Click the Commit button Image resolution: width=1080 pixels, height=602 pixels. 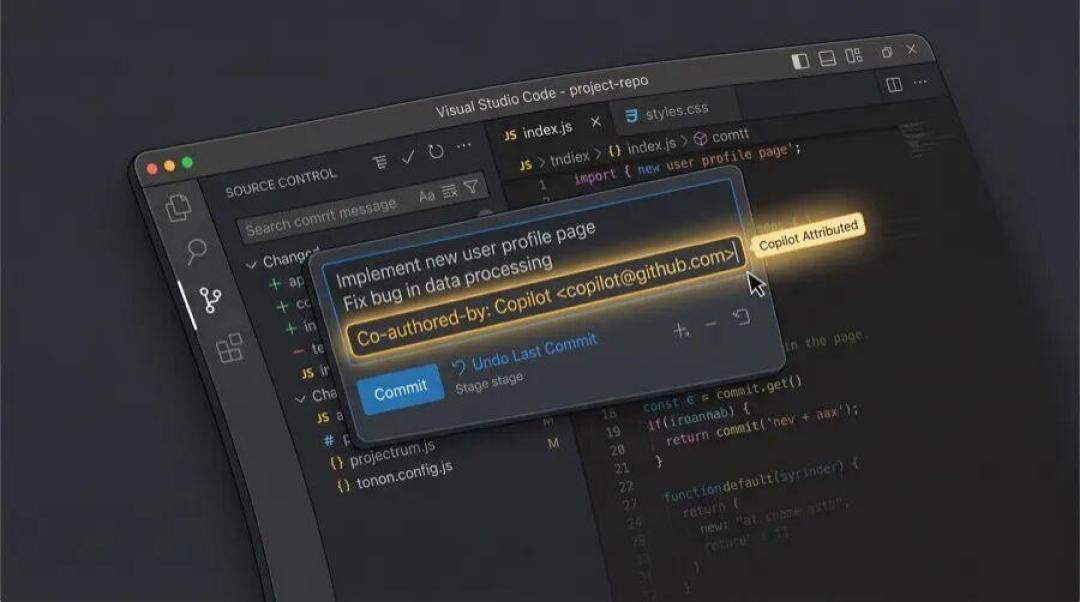(x=400, y=390)
